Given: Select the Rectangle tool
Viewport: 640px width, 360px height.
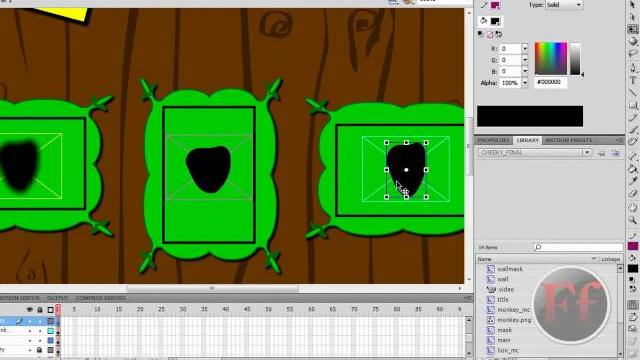Looking at the screenshot, I should pyautogui.click(x=633, y=105).
